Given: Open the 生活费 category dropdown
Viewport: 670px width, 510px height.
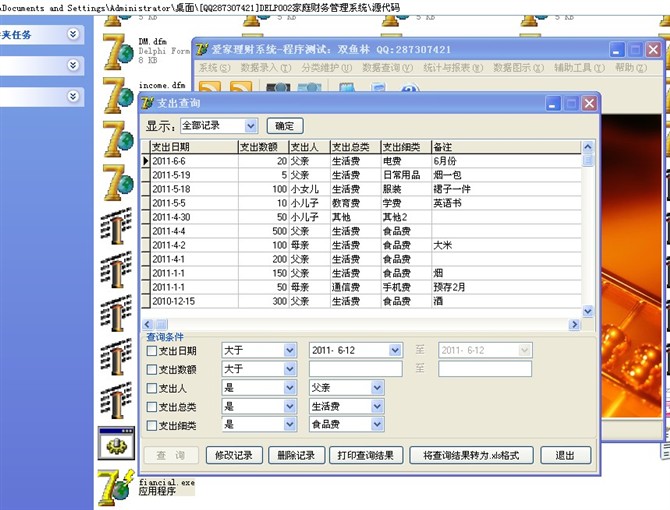Looking at the screenshot, I should 377,406.
